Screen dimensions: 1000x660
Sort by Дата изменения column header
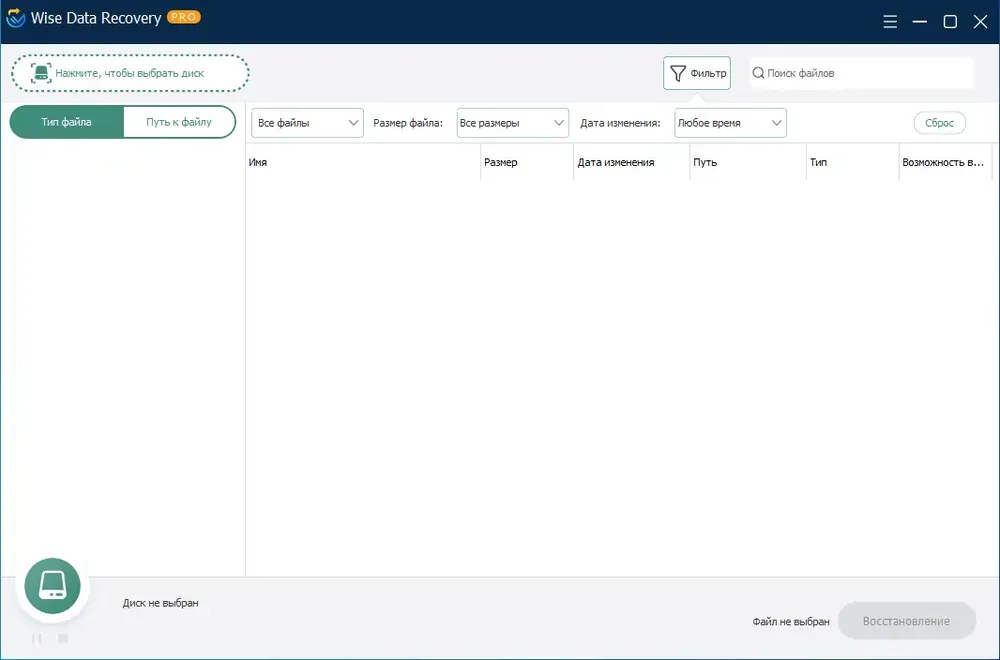(631, 162)
